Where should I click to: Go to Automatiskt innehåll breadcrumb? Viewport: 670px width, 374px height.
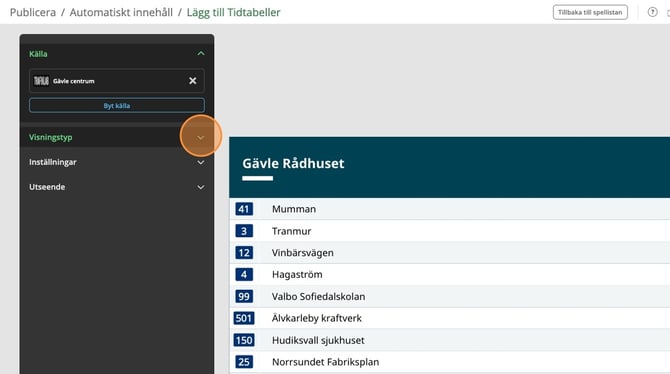(121, 12)
